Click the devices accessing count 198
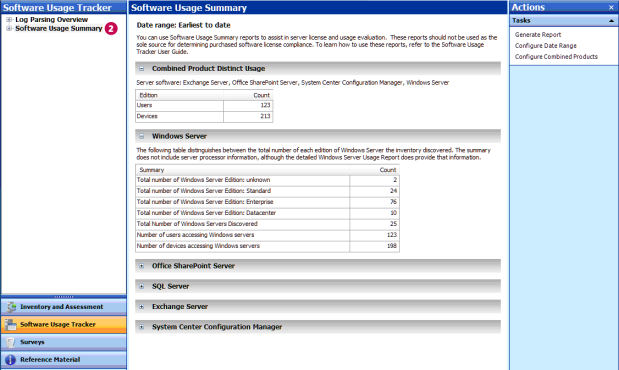This screenshot has width=619, height=370. point(392,246)
